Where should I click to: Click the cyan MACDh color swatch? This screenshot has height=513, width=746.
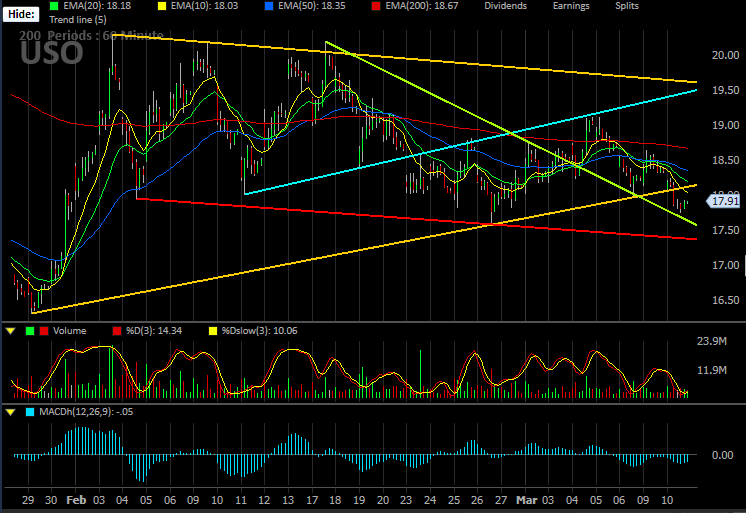(x=30, y=412)
